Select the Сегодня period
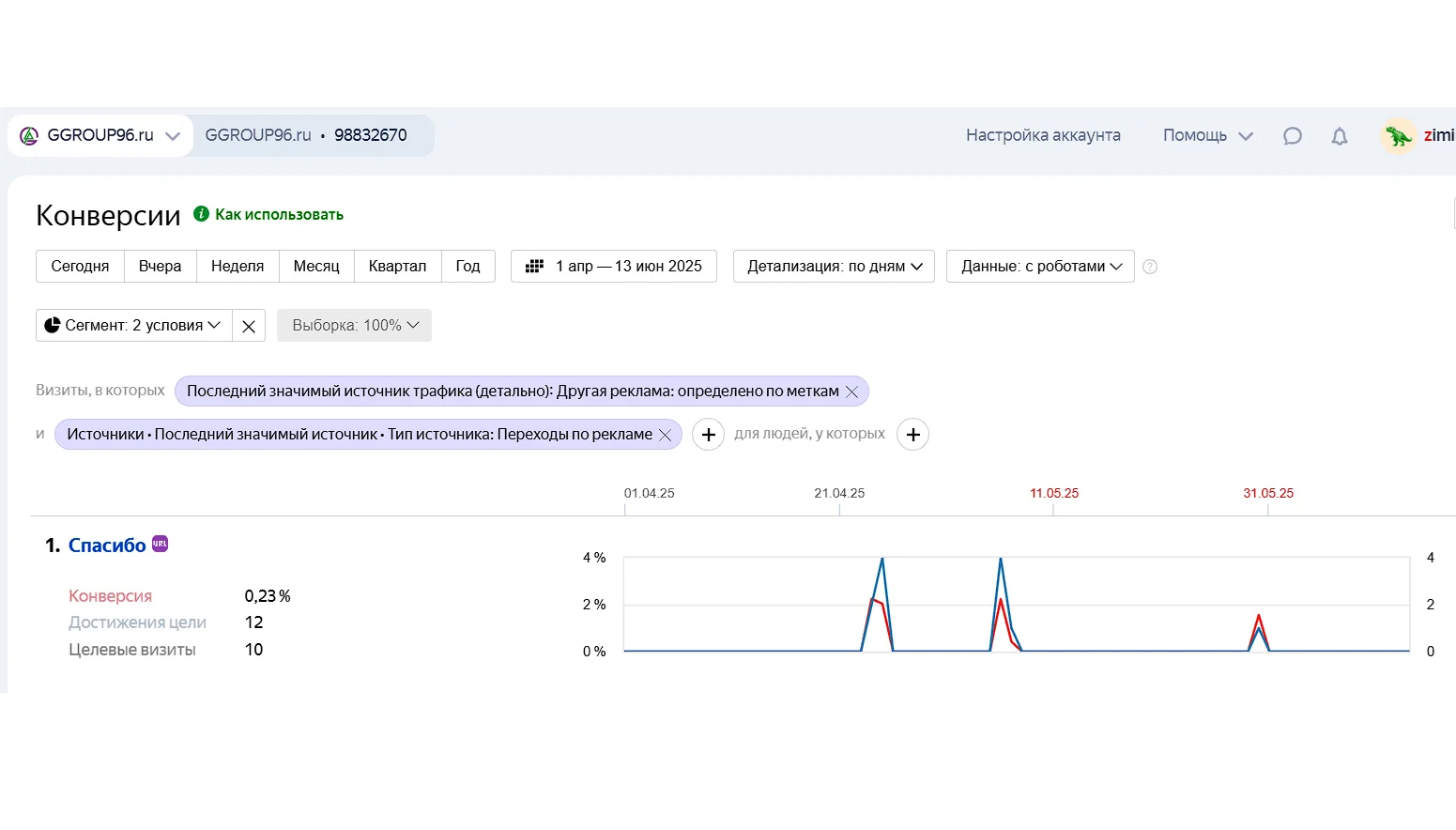The image size is (1456, 830). click(x=80, y=266)
